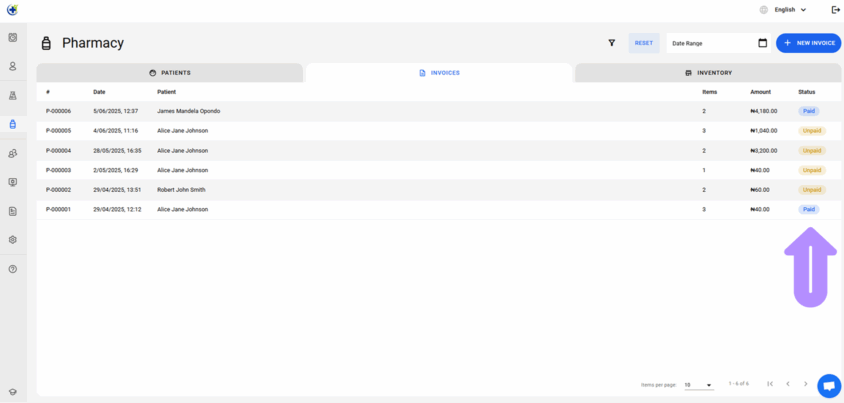Screen dimensions: 844x403
Task: Open the dashboard icon in sidebar
Action: coord(13,38)
